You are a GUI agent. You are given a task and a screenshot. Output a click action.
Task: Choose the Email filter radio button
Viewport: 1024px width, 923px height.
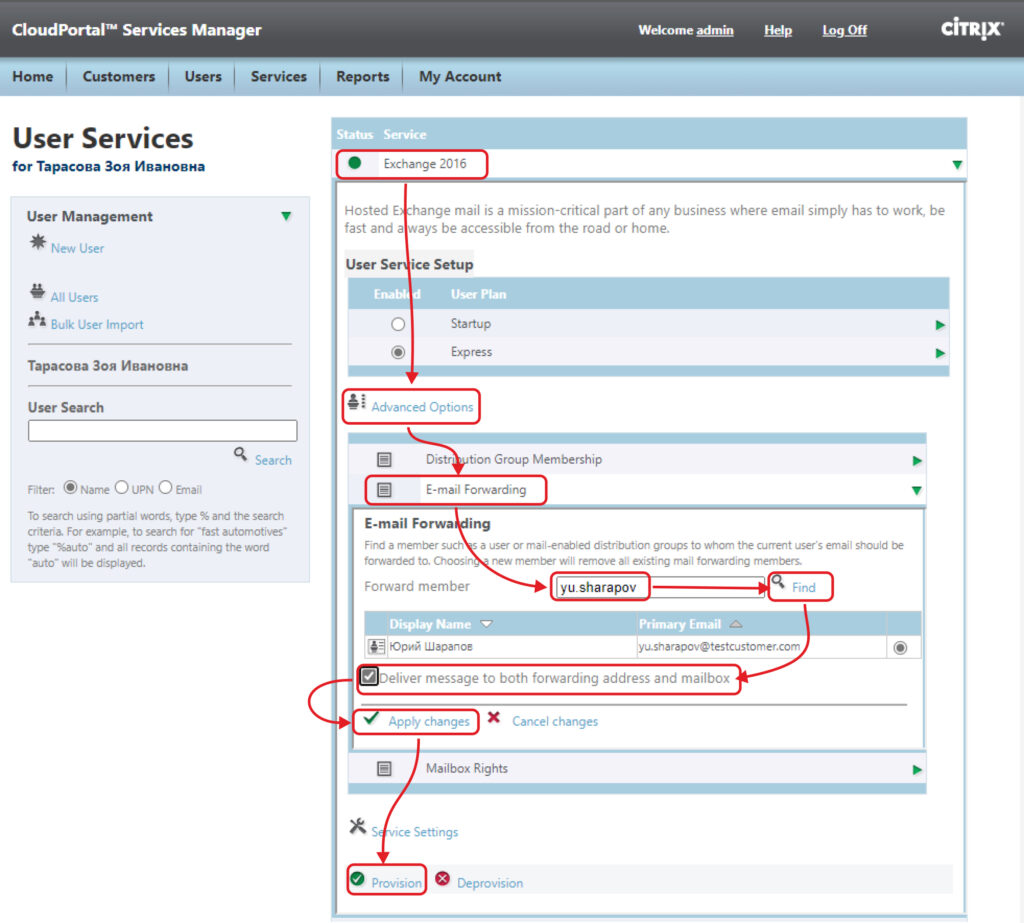pos(165,487)
